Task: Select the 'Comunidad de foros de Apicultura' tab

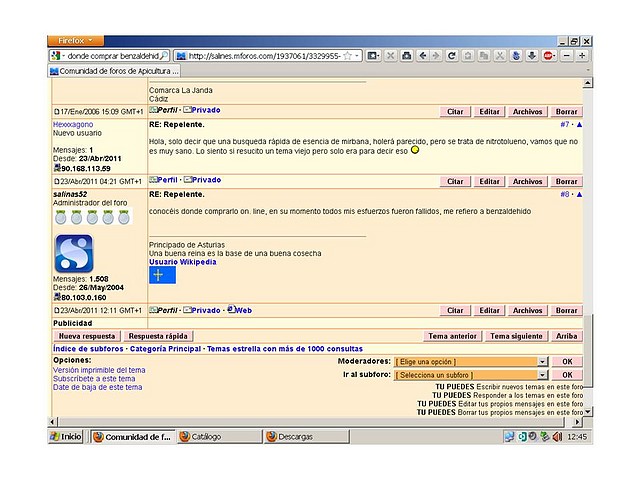Action: [x=115, y=71]
